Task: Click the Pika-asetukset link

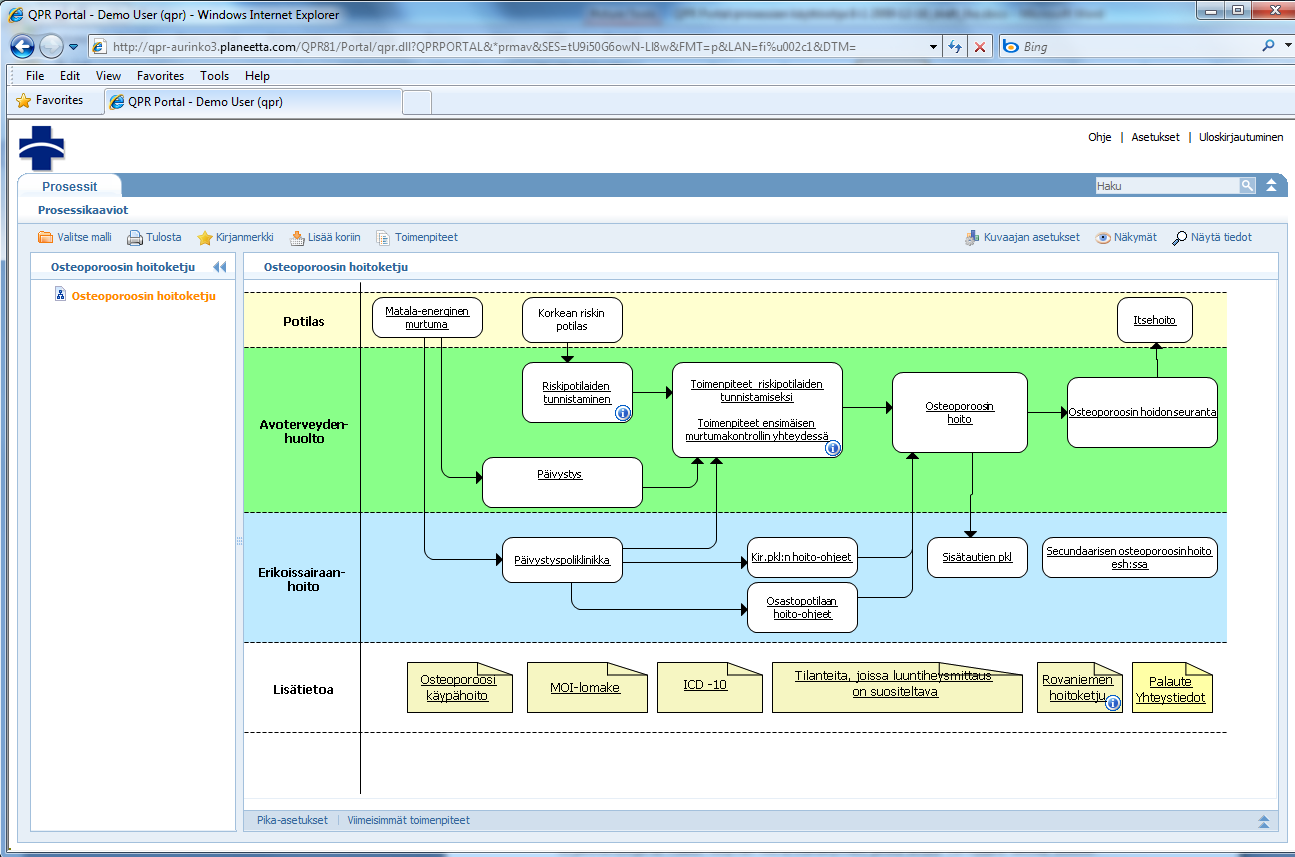Action: click(x=292, y=821)
